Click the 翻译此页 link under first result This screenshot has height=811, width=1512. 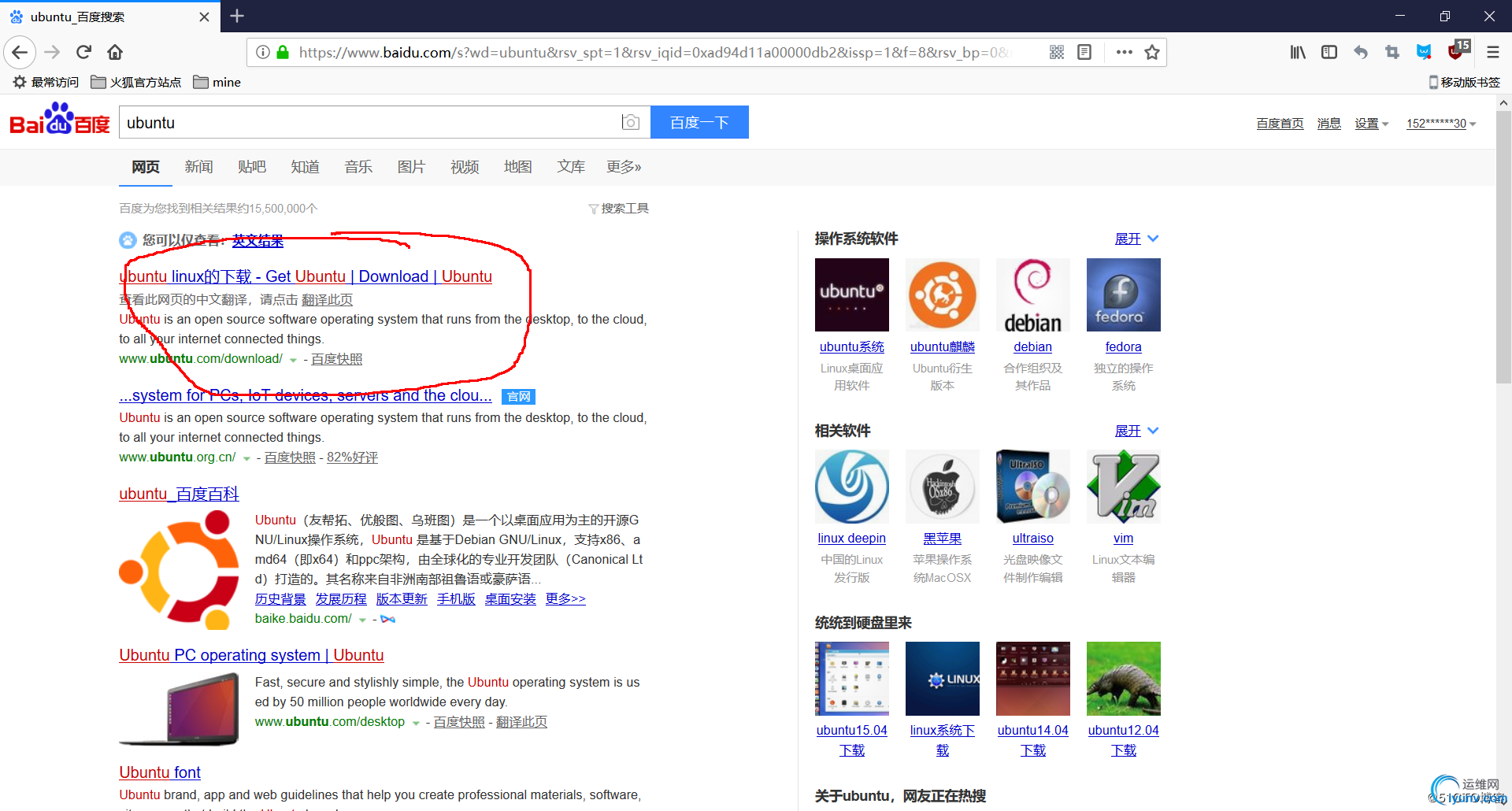327,300
